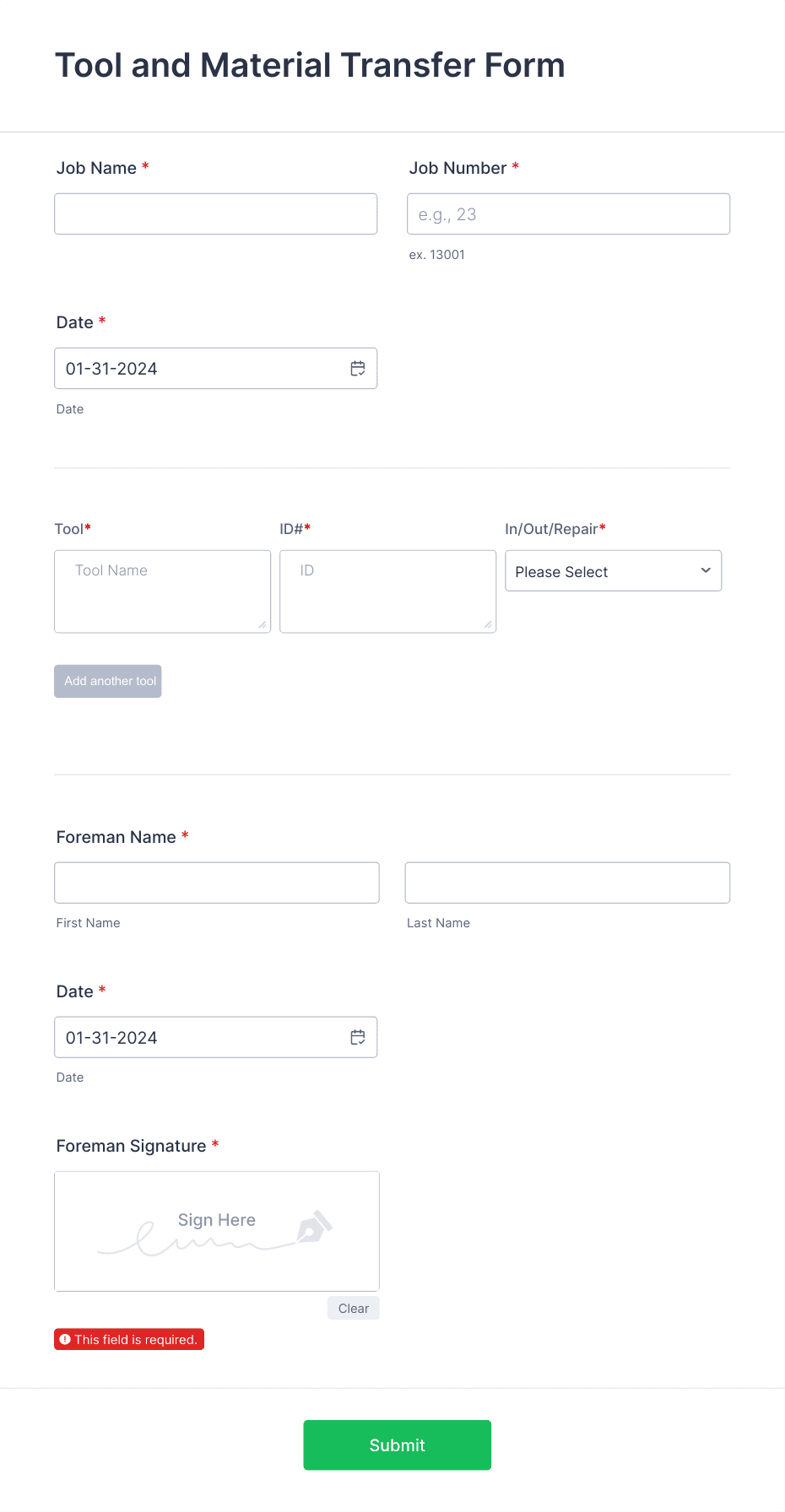Click the first Date field showing 01-31-2024
The height and width of the screenshot is (1512, 785).
point(194,368)
